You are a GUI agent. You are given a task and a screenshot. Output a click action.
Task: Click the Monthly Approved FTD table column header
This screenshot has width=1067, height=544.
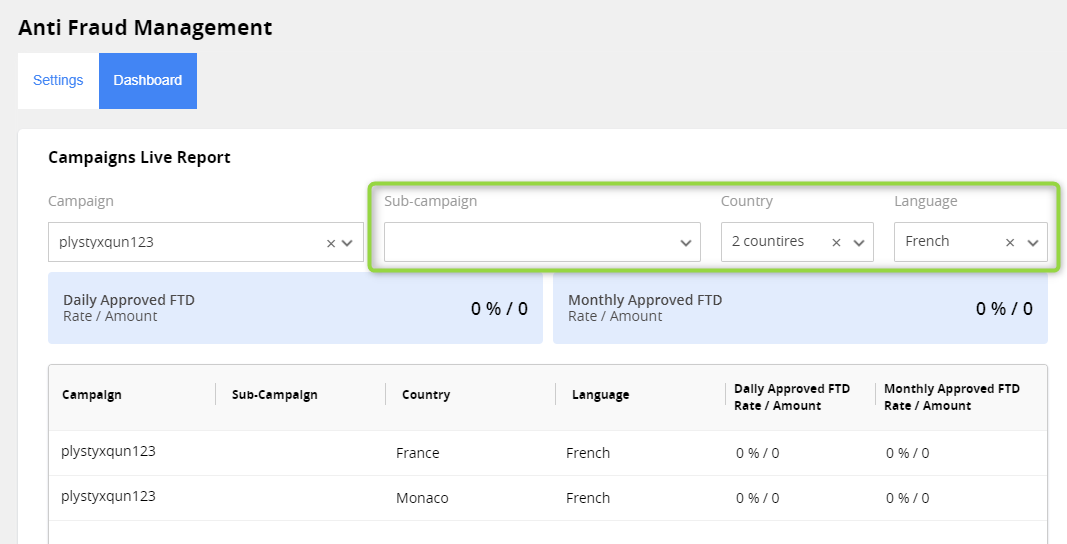952,397
